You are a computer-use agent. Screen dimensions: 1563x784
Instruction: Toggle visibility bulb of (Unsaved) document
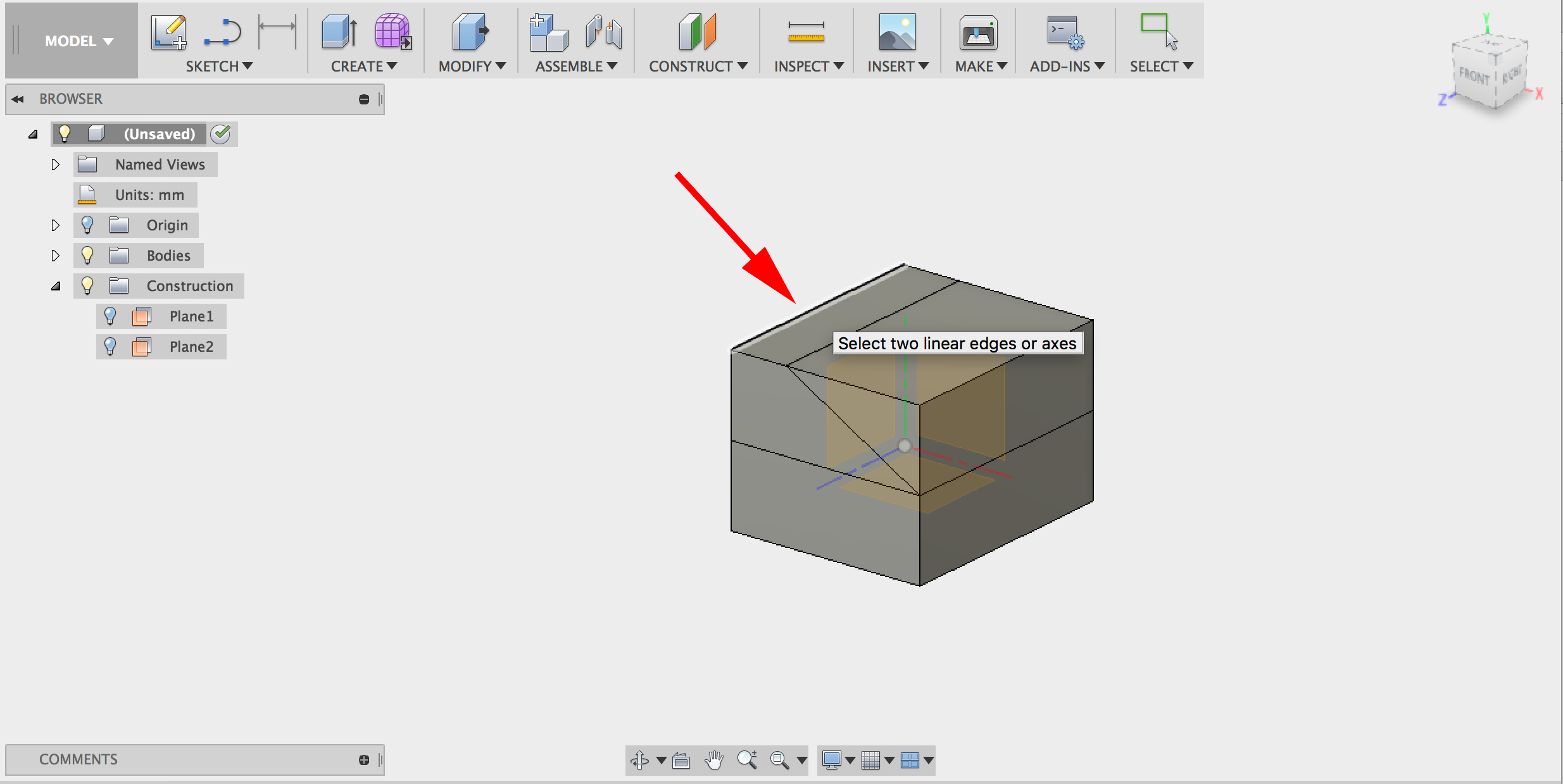pyautogui.click(x=64, y=134)
